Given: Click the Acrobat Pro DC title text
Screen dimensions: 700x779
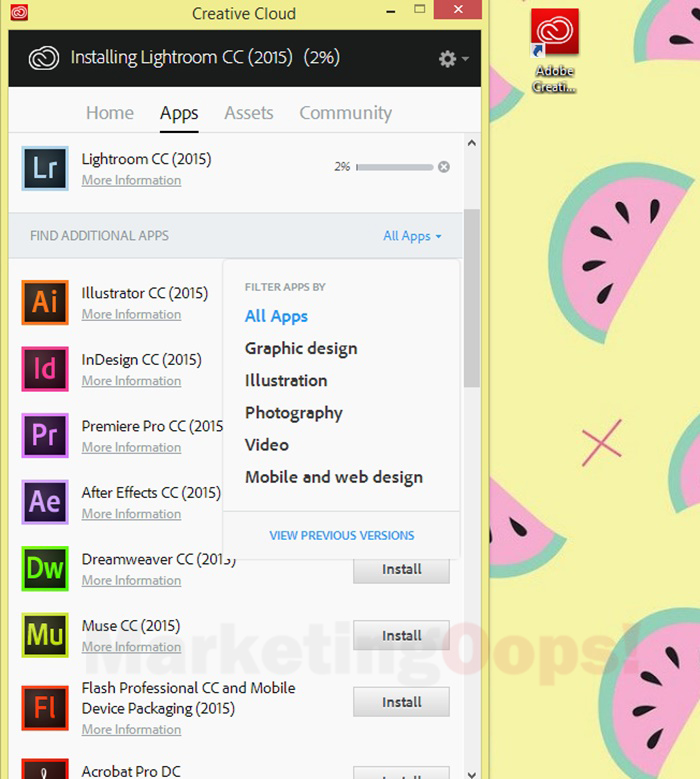Looking at the screenshot, I should tap(131, 771).
